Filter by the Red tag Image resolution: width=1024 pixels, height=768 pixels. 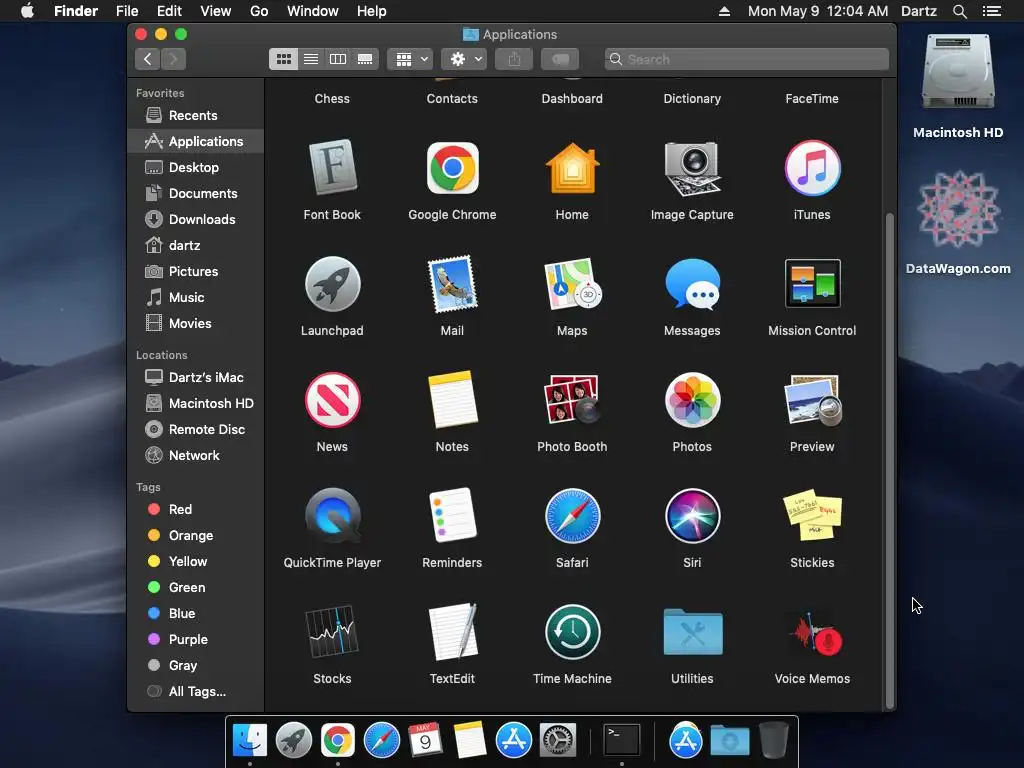click(196, 509)
